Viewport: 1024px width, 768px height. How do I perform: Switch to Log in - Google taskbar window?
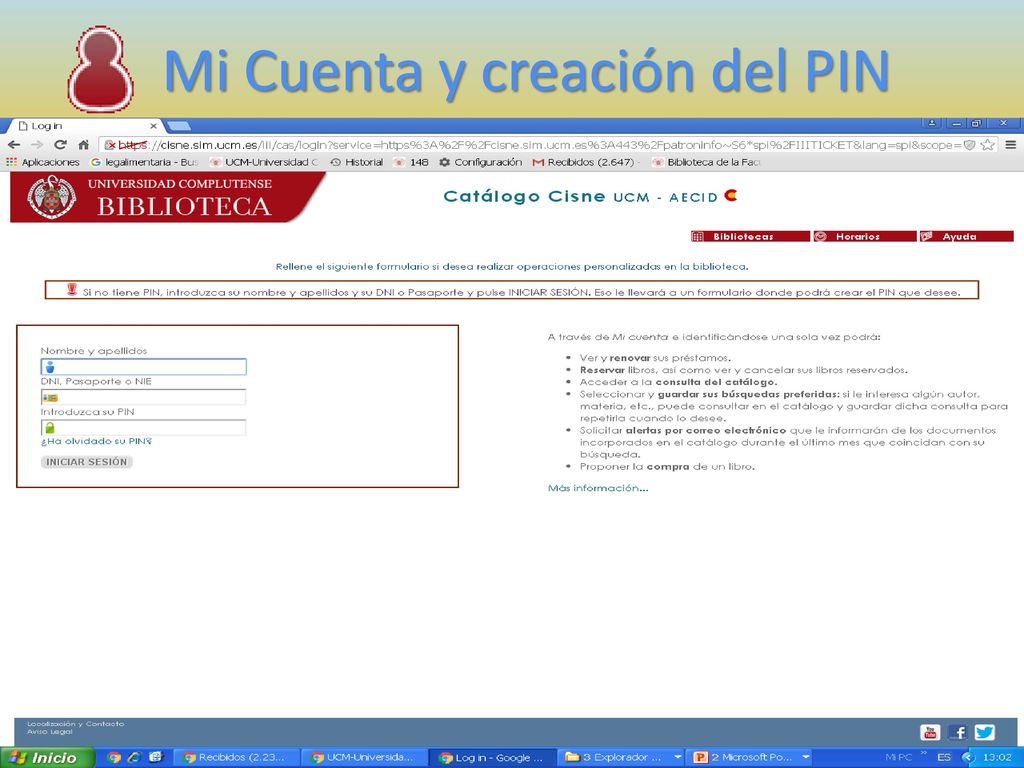click(492, 758)
